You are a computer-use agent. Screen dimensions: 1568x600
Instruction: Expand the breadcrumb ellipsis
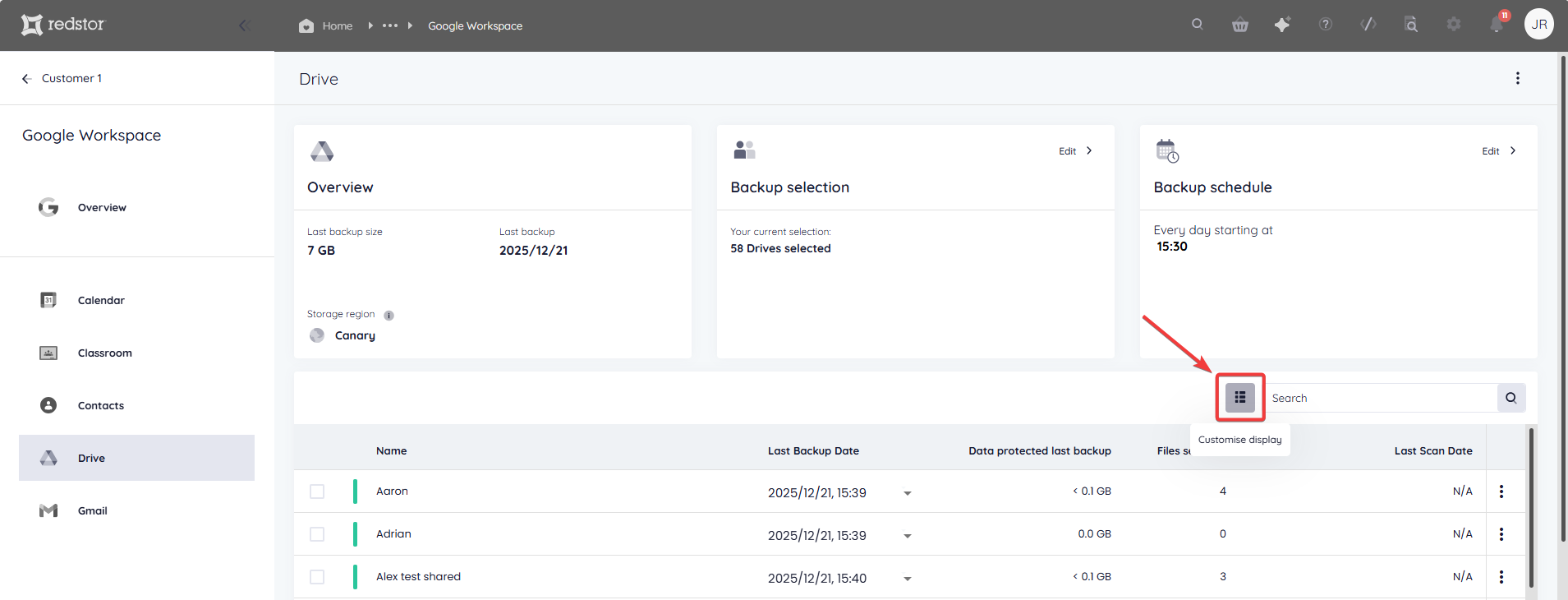point(390,25)
